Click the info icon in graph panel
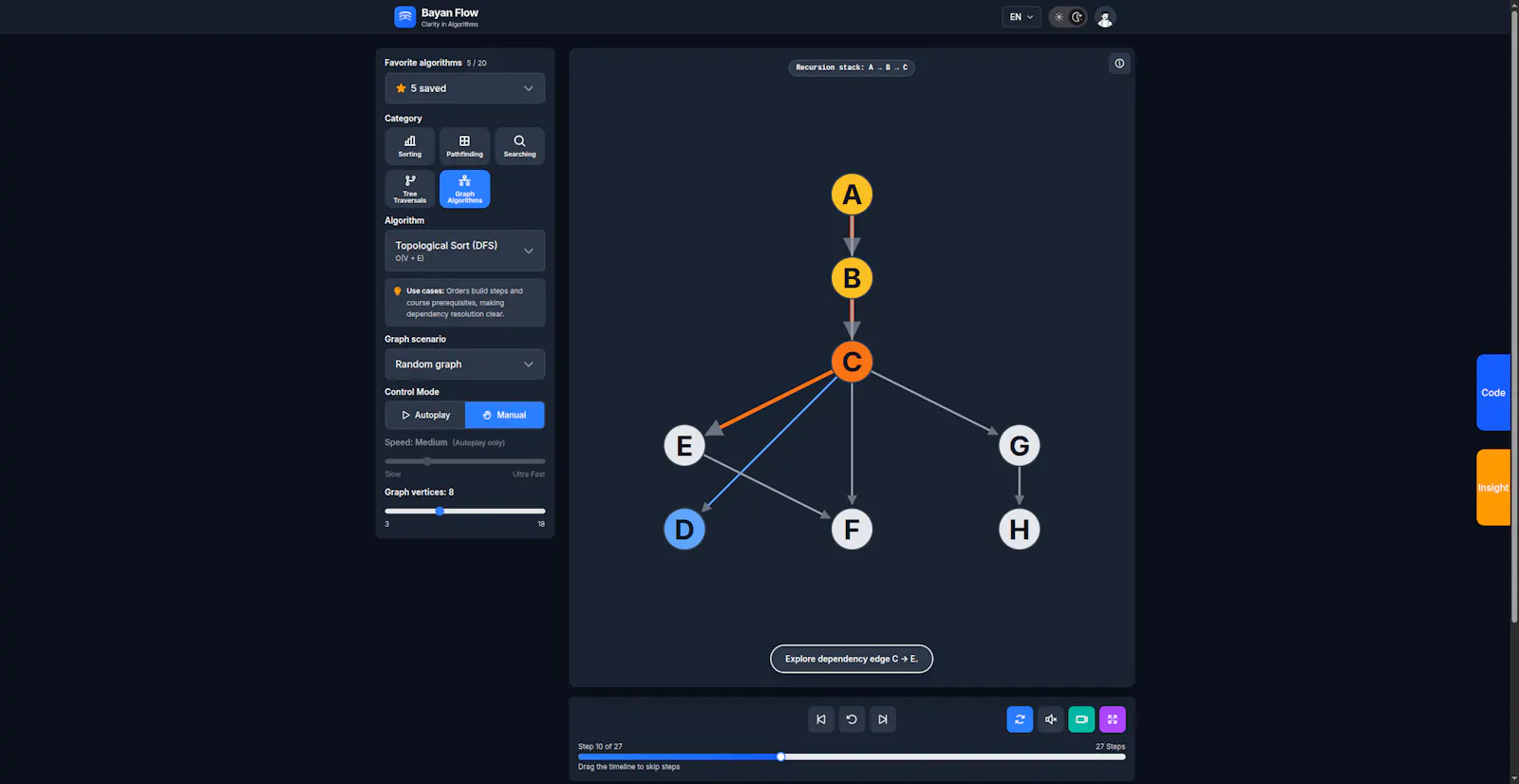The image size is (1519, 784). click(x=1119, y=64)
